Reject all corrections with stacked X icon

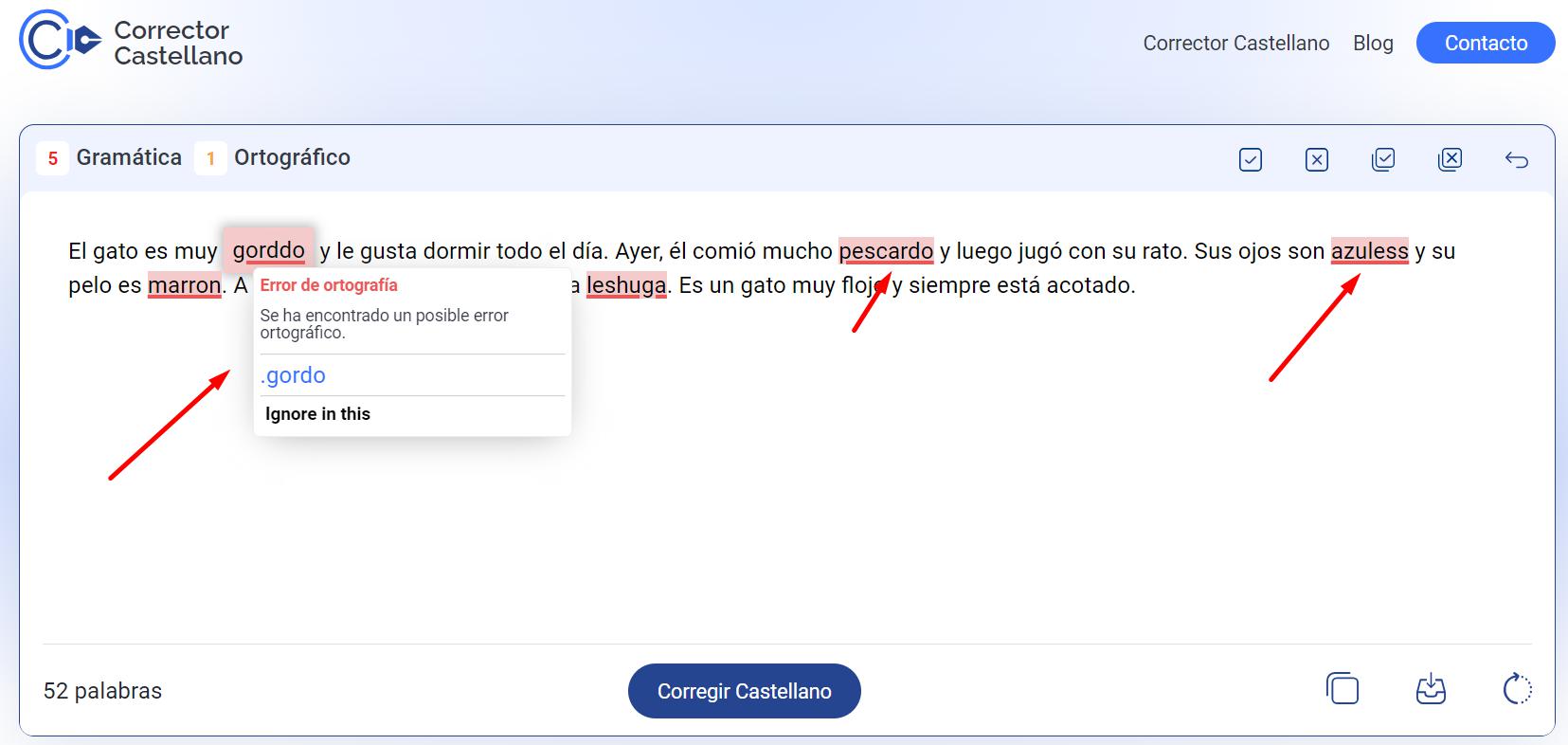coord(1450,159)
